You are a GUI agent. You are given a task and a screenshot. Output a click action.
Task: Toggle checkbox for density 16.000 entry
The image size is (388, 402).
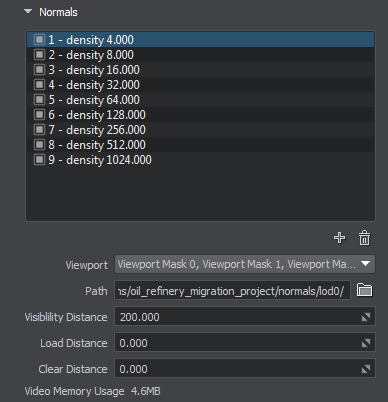(x=39, y=70)
